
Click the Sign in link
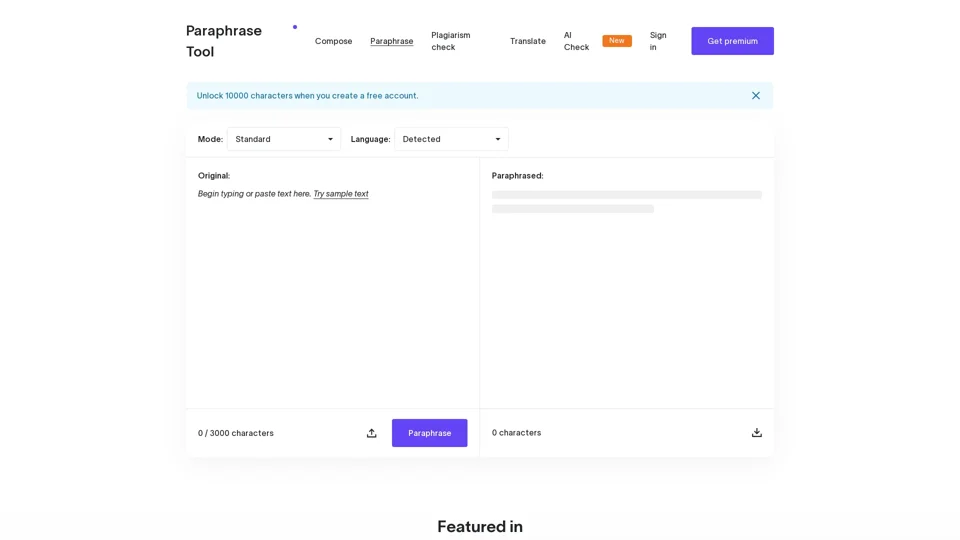(658, 41)
